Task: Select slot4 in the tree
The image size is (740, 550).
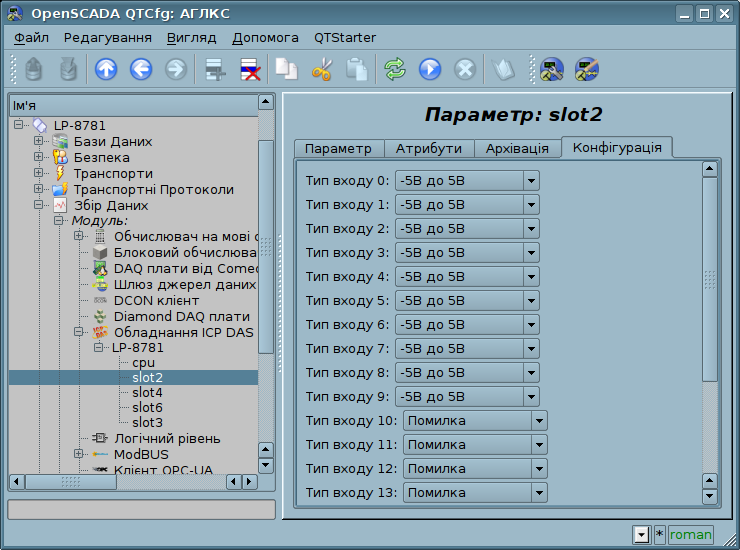Action: click(x=147, y=393)
